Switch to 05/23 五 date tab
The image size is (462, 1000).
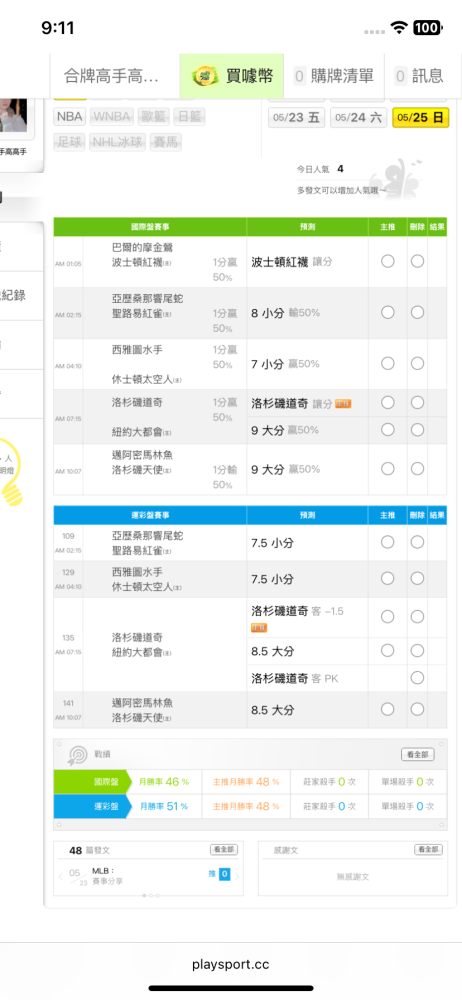(x=297, y=117)
